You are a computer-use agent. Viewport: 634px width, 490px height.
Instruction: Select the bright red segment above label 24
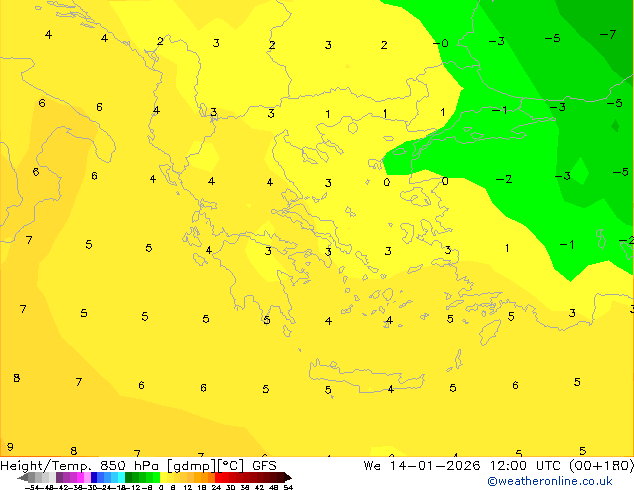click(218, 477)
